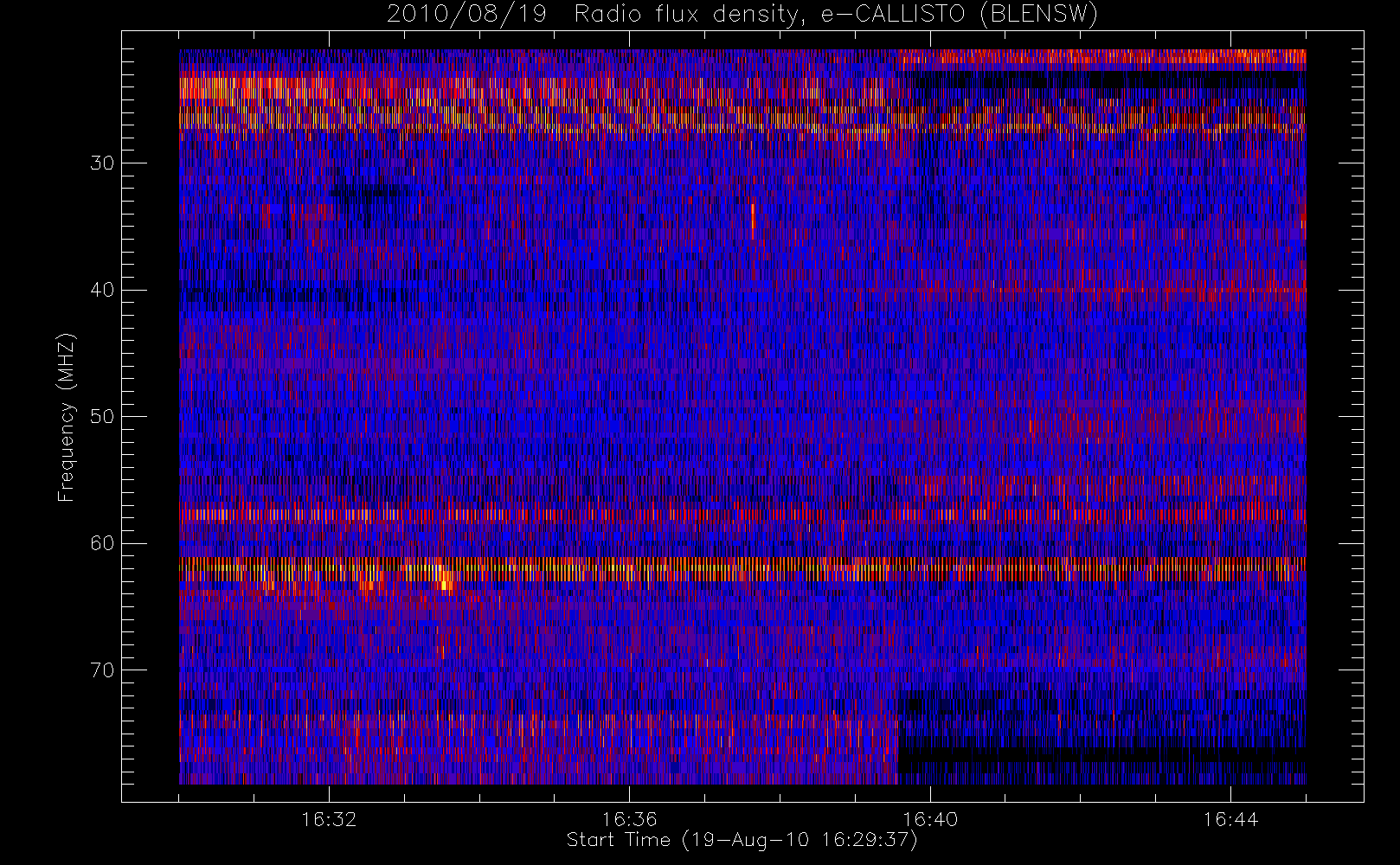Click the 16:36 time tick label
Screen dimensions: 1400x865
coord(630,818)
